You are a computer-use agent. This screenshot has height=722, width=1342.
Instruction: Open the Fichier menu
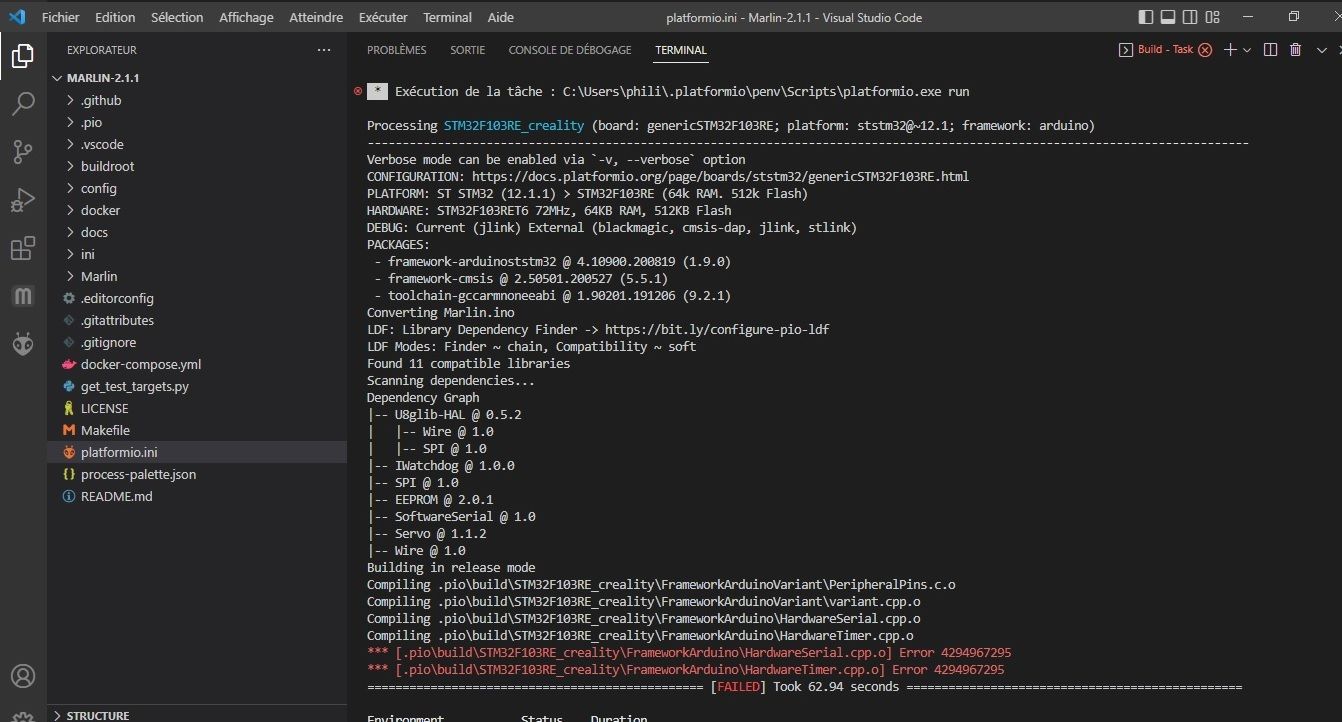61,17
